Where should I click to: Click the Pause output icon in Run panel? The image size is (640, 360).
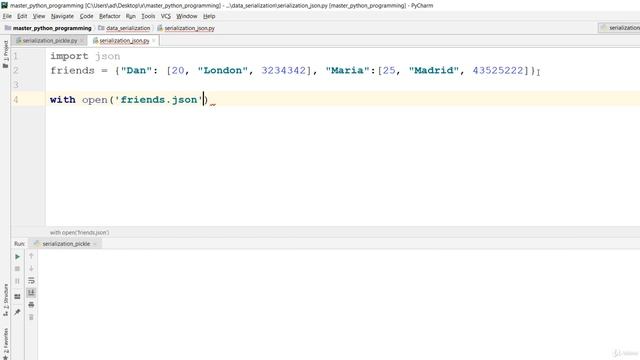17,281
